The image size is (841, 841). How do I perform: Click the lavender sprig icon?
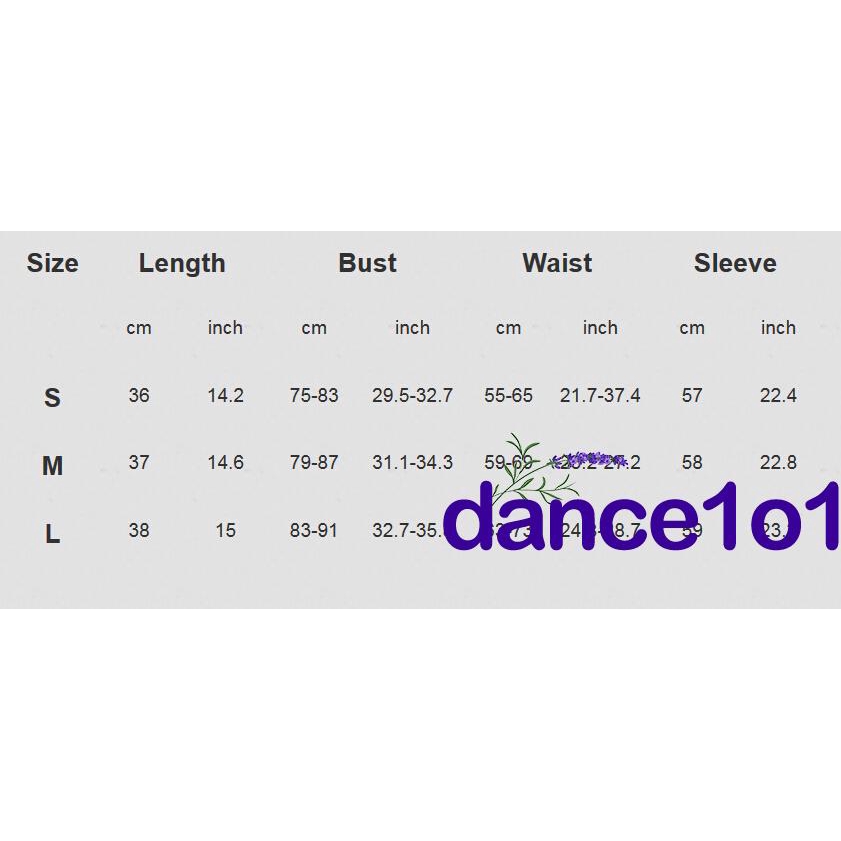click(550, 465)
